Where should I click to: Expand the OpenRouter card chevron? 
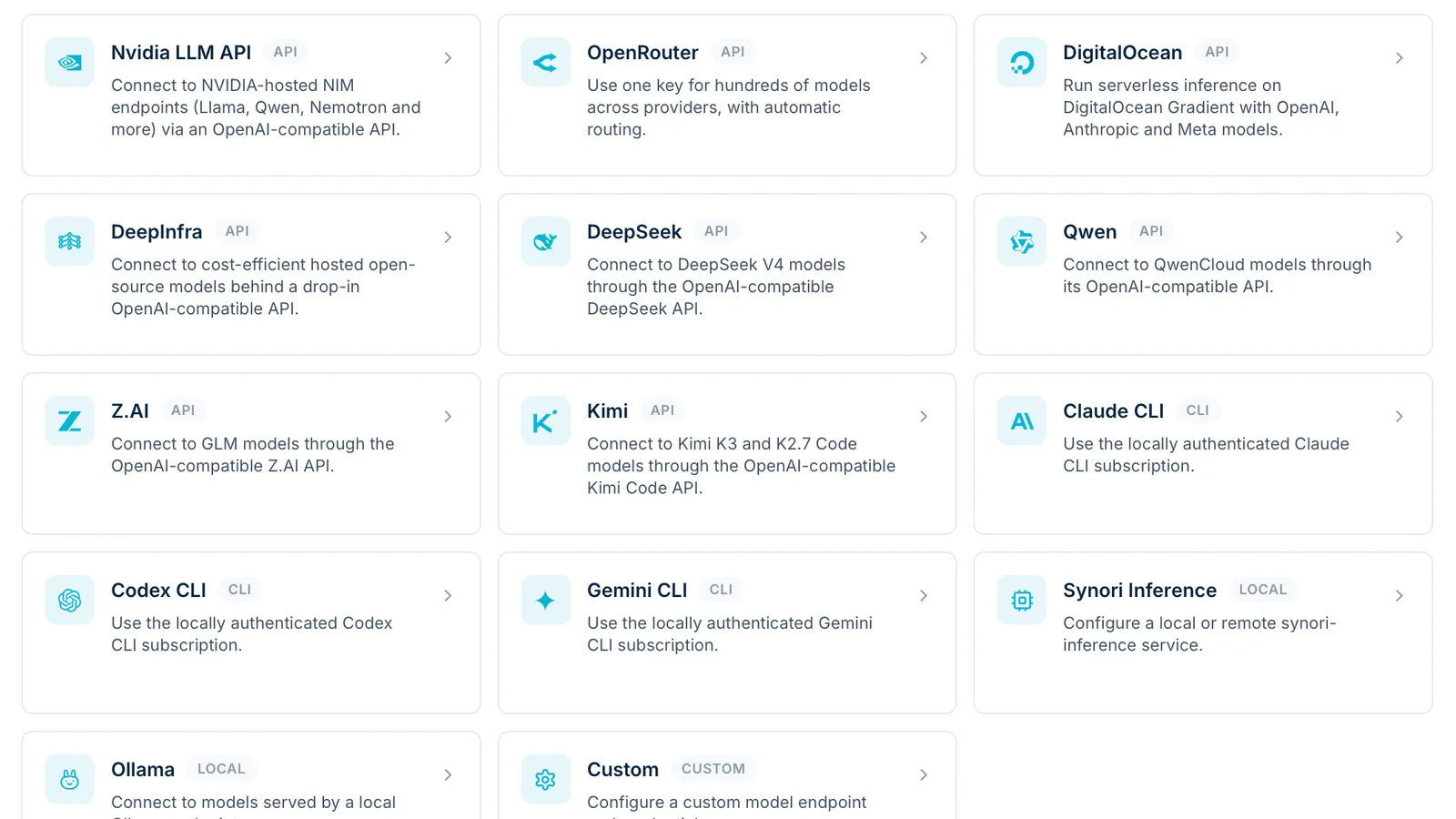tap(924, 58)
